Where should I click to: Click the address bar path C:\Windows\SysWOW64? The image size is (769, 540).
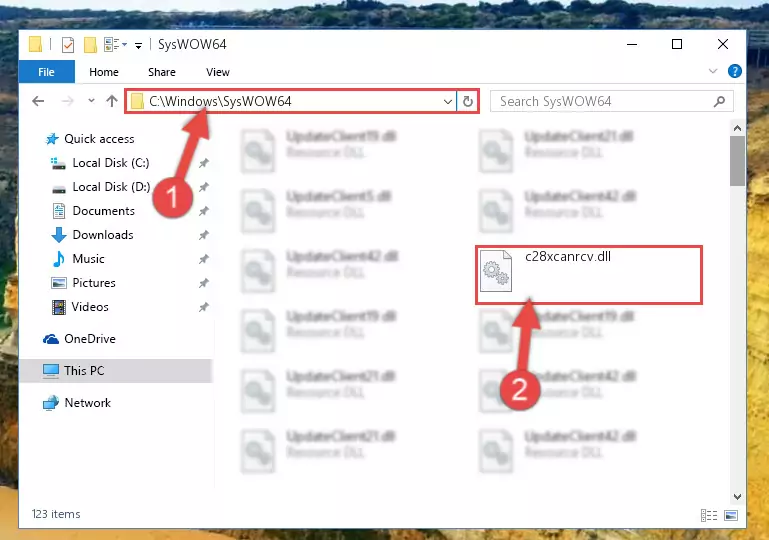[x=220, y=101]
